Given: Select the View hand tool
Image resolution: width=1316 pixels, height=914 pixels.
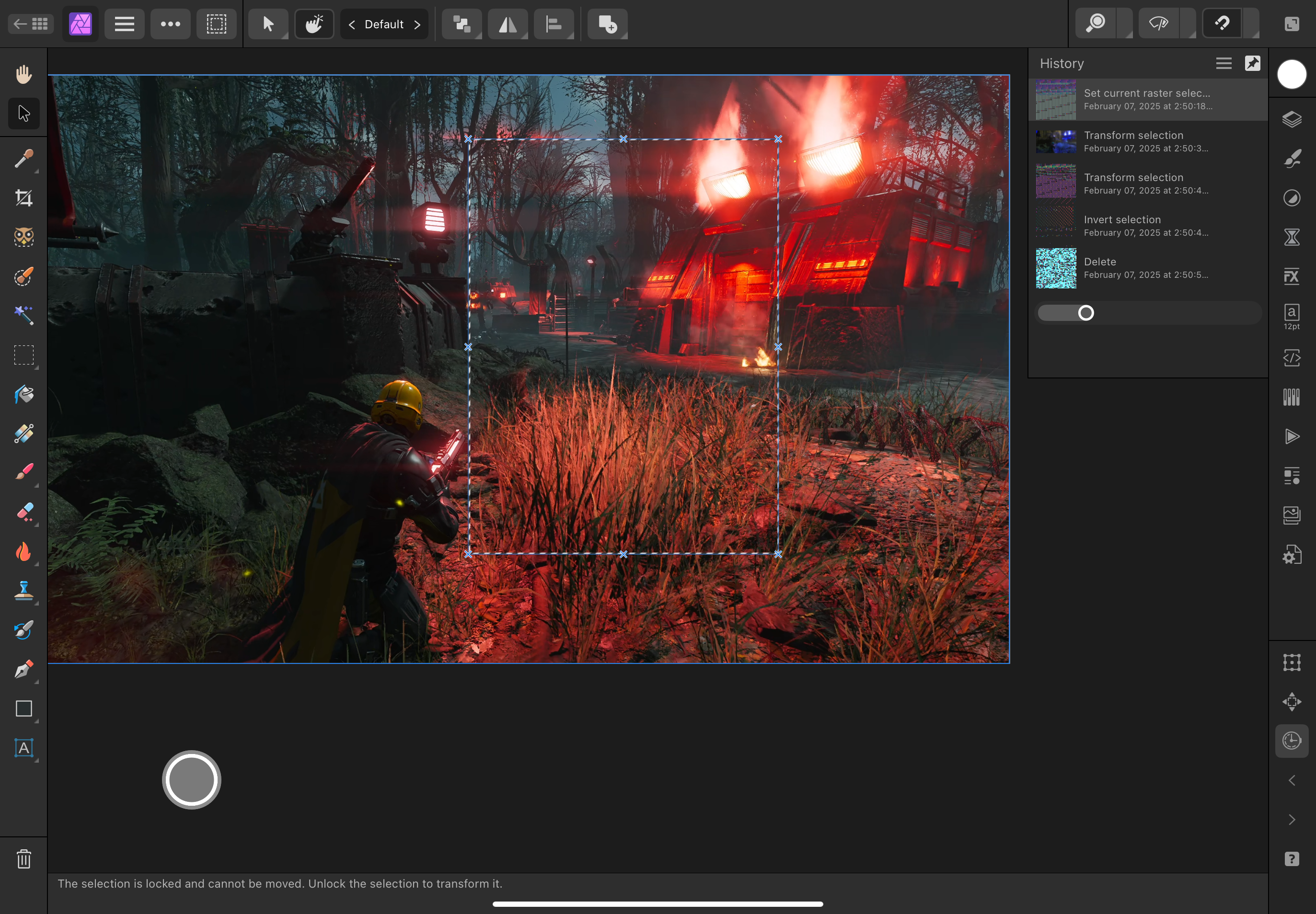Looking at the screenshot, I should pos(23,74).
